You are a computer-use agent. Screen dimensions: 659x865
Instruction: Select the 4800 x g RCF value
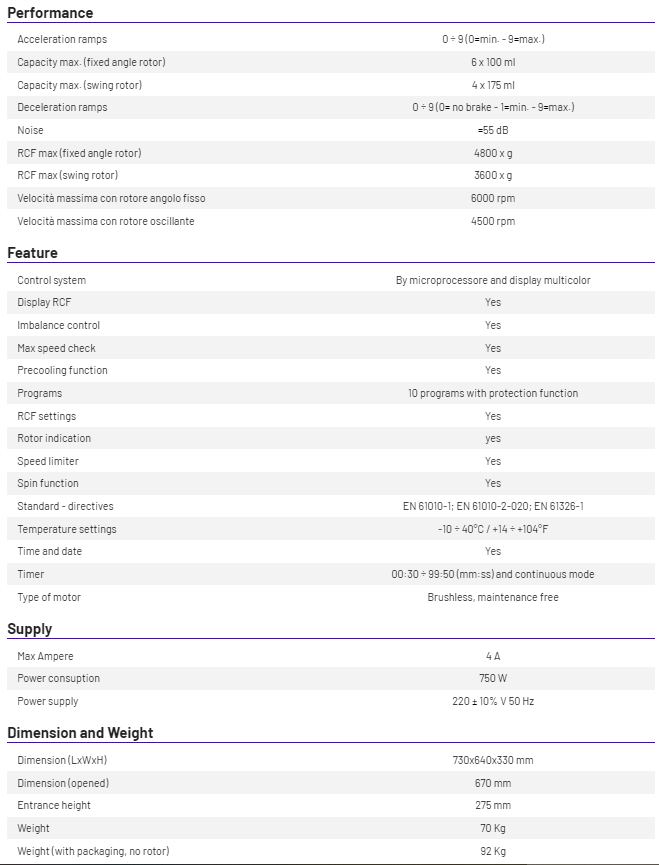pyautogui.click(x=493, y=153)
